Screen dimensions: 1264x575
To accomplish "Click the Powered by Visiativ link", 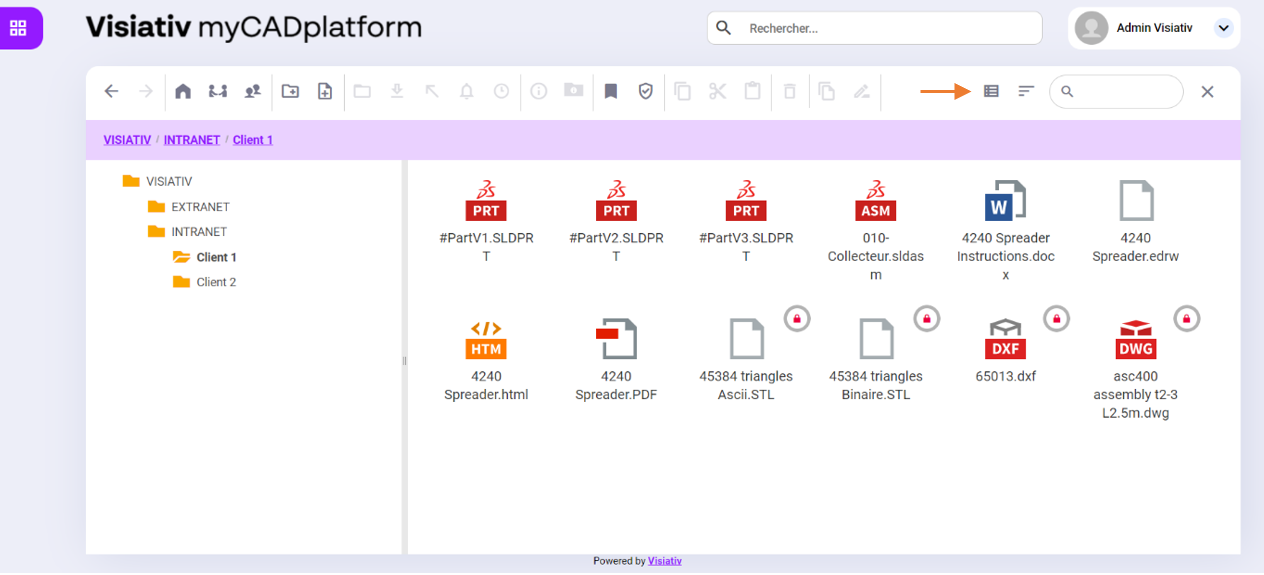I will pos(664,561).
